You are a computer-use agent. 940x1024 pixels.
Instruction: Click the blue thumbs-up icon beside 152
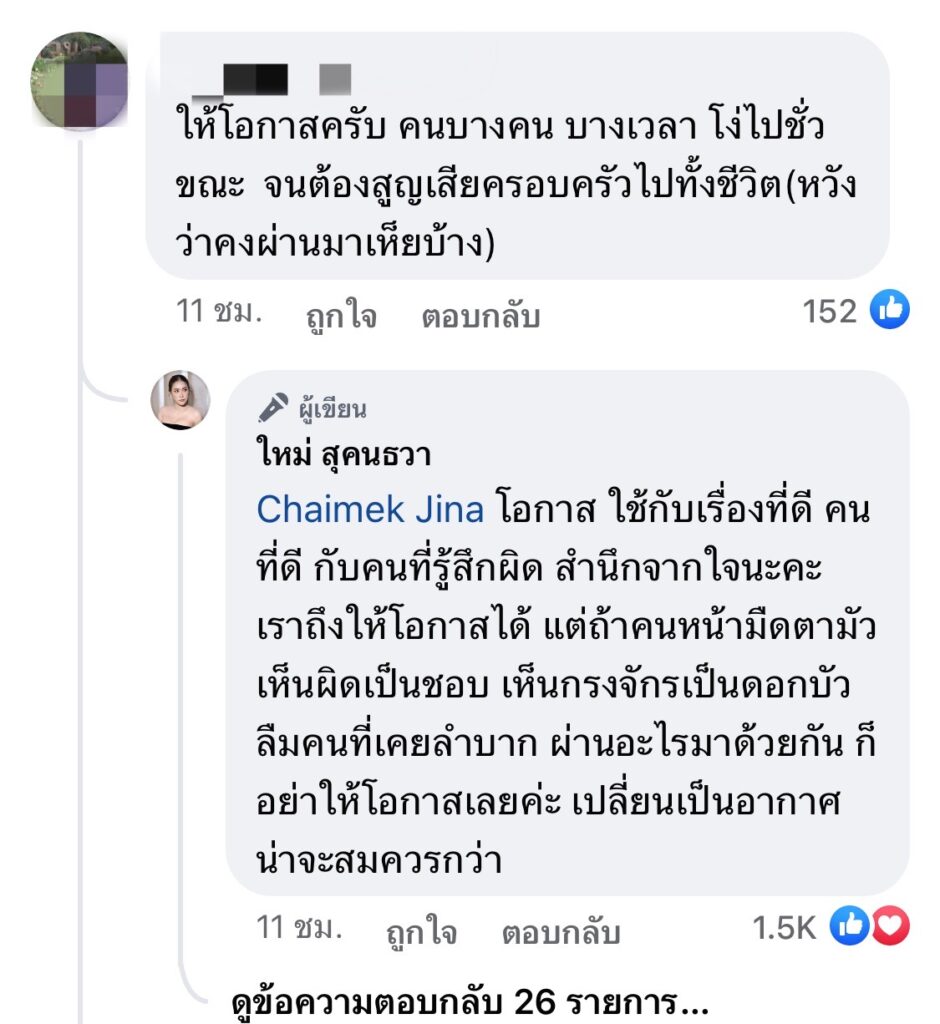pyautogui.click(x=889, y=312)
